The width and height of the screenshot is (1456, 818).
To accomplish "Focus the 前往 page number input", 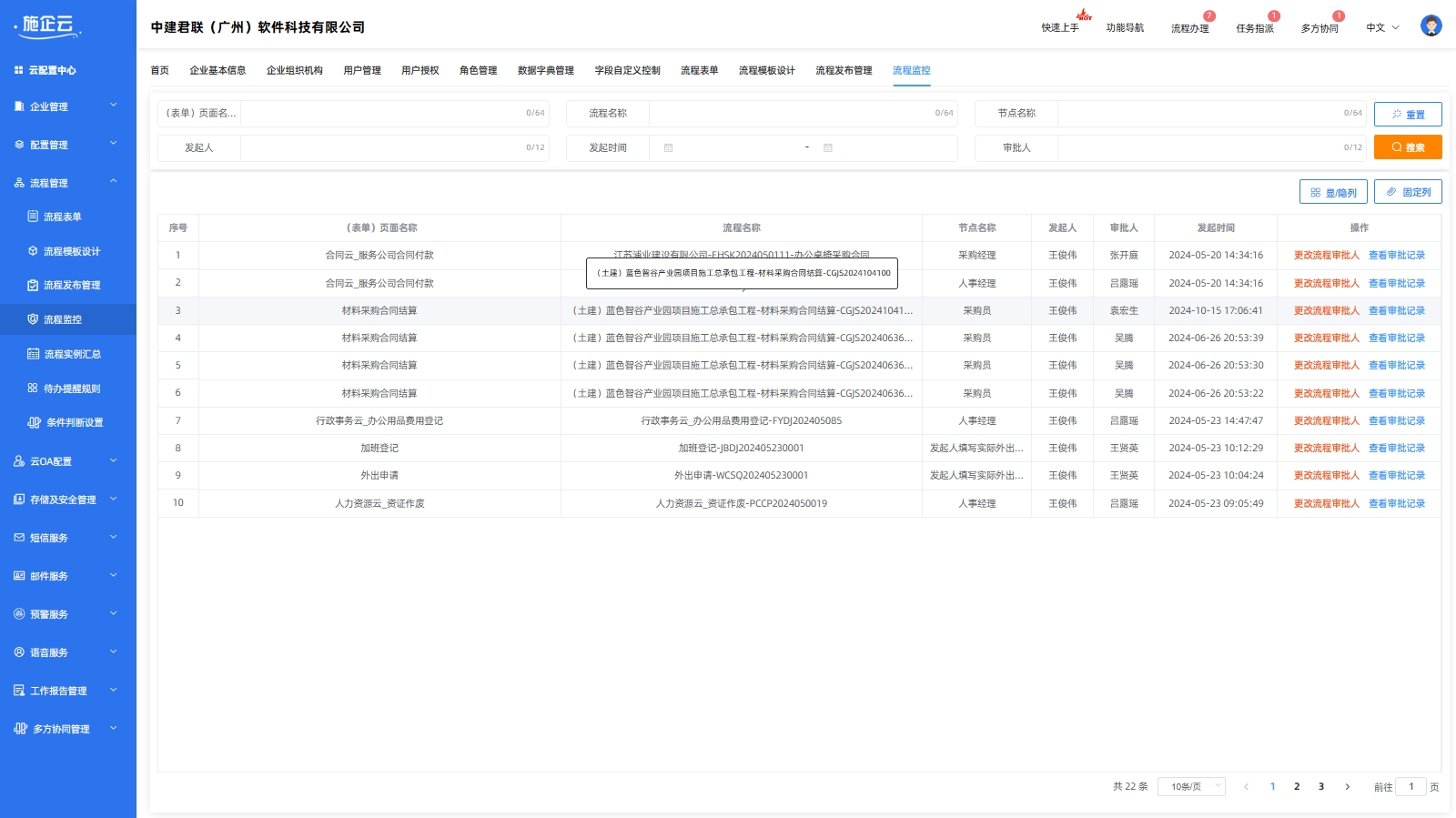I will point(1410,786).
